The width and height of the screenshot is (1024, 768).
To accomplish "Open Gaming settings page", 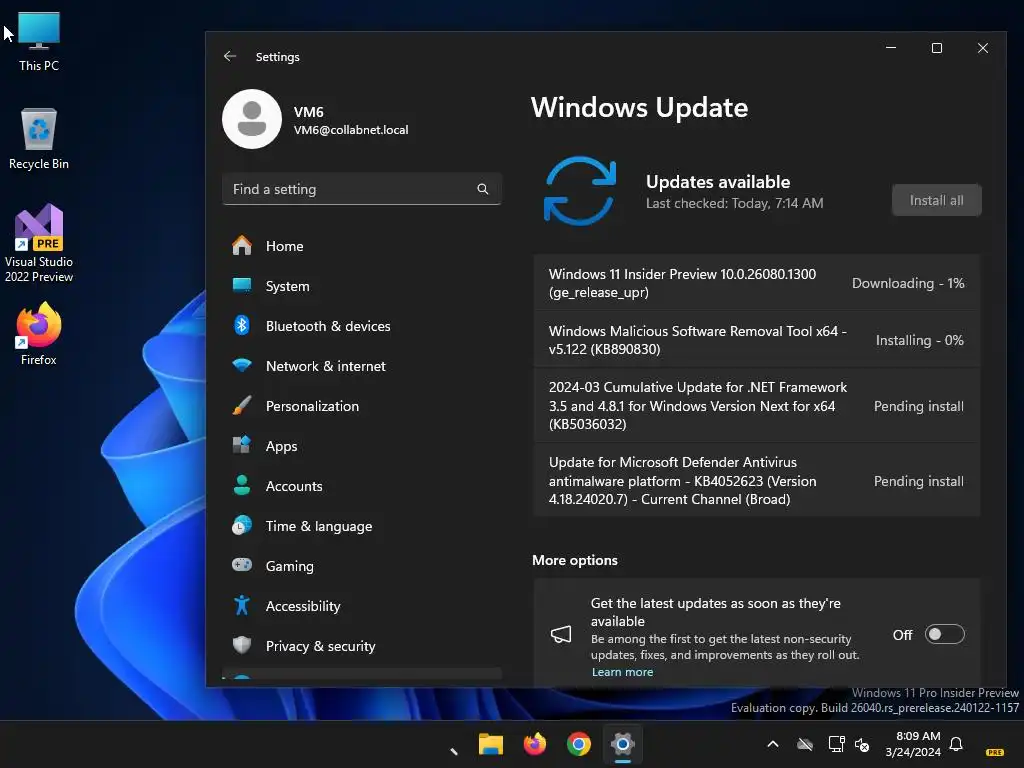I will [361, 565].
